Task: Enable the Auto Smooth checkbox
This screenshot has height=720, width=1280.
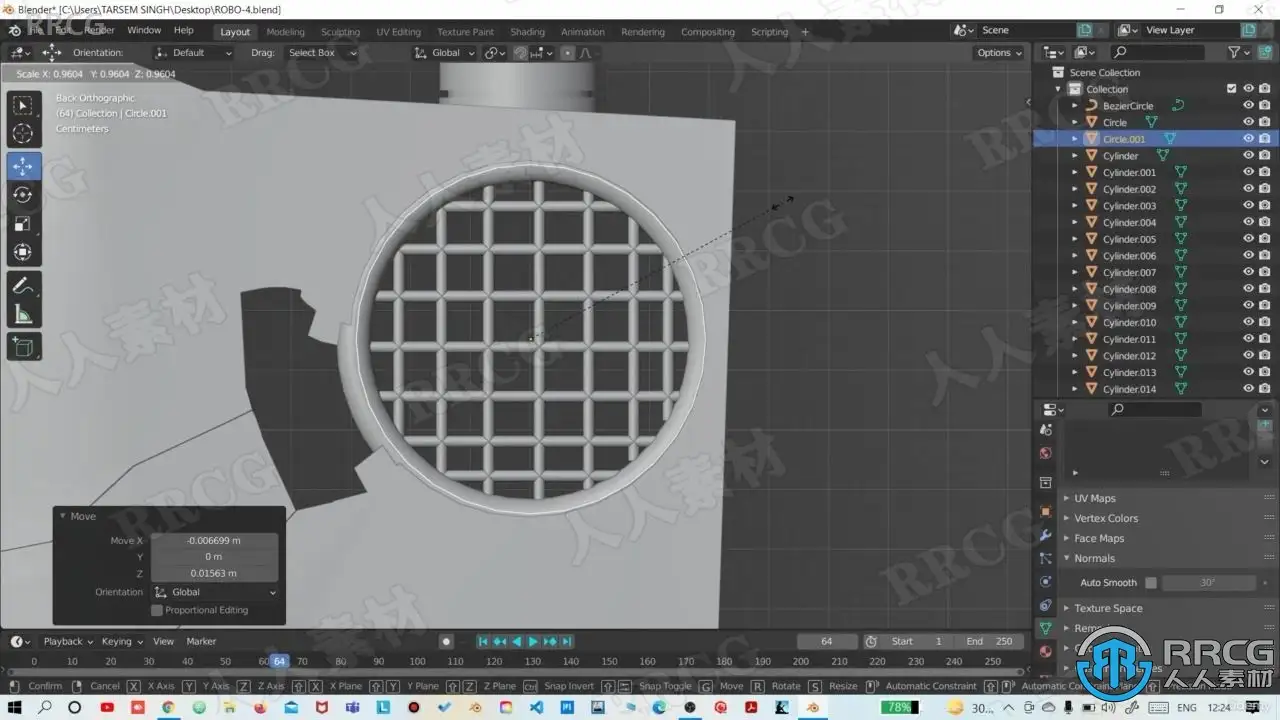Action: 1151,582
